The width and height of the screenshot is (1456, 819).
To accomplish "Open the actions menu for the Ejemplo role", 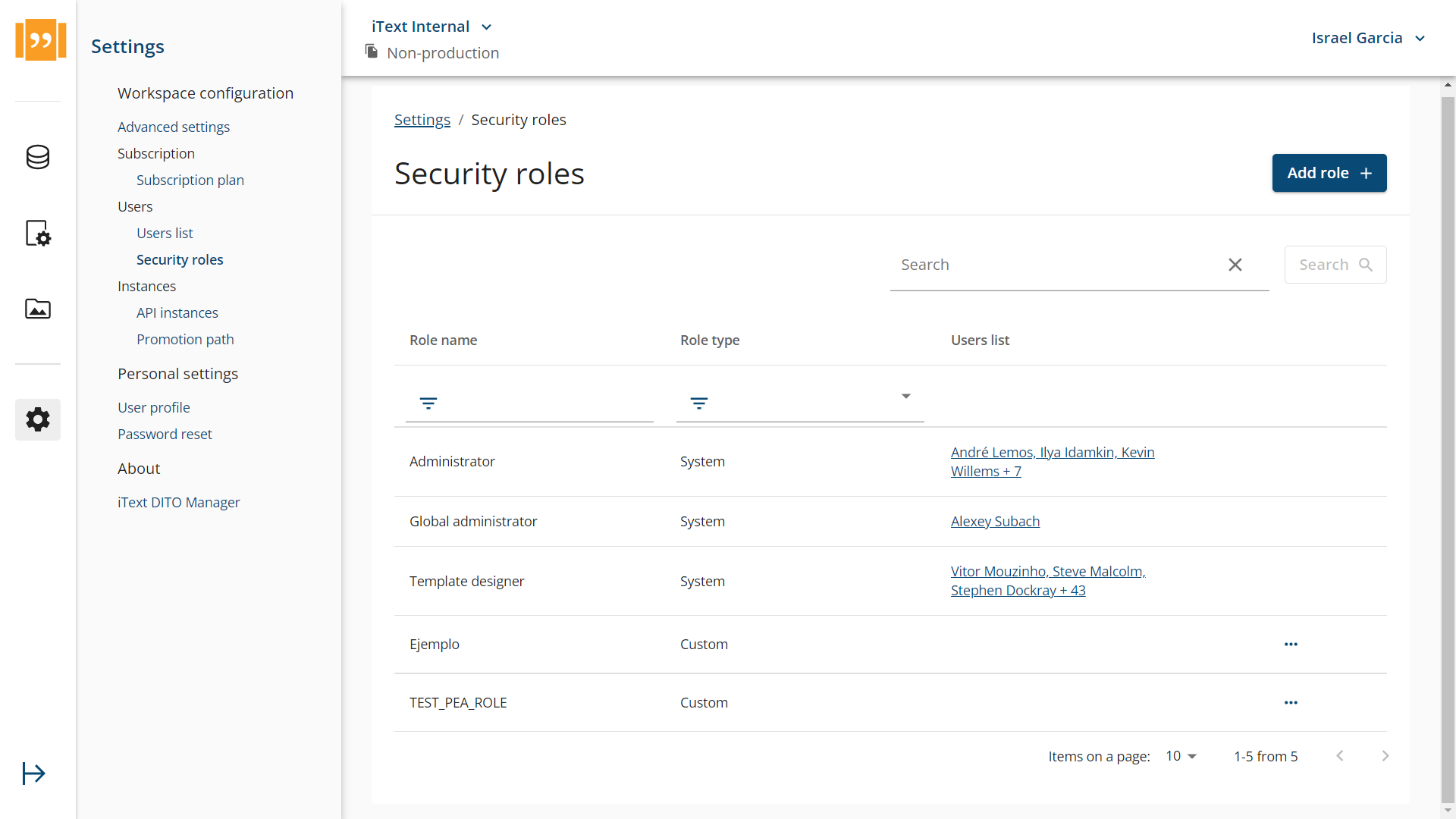I will pos(1290,644).
